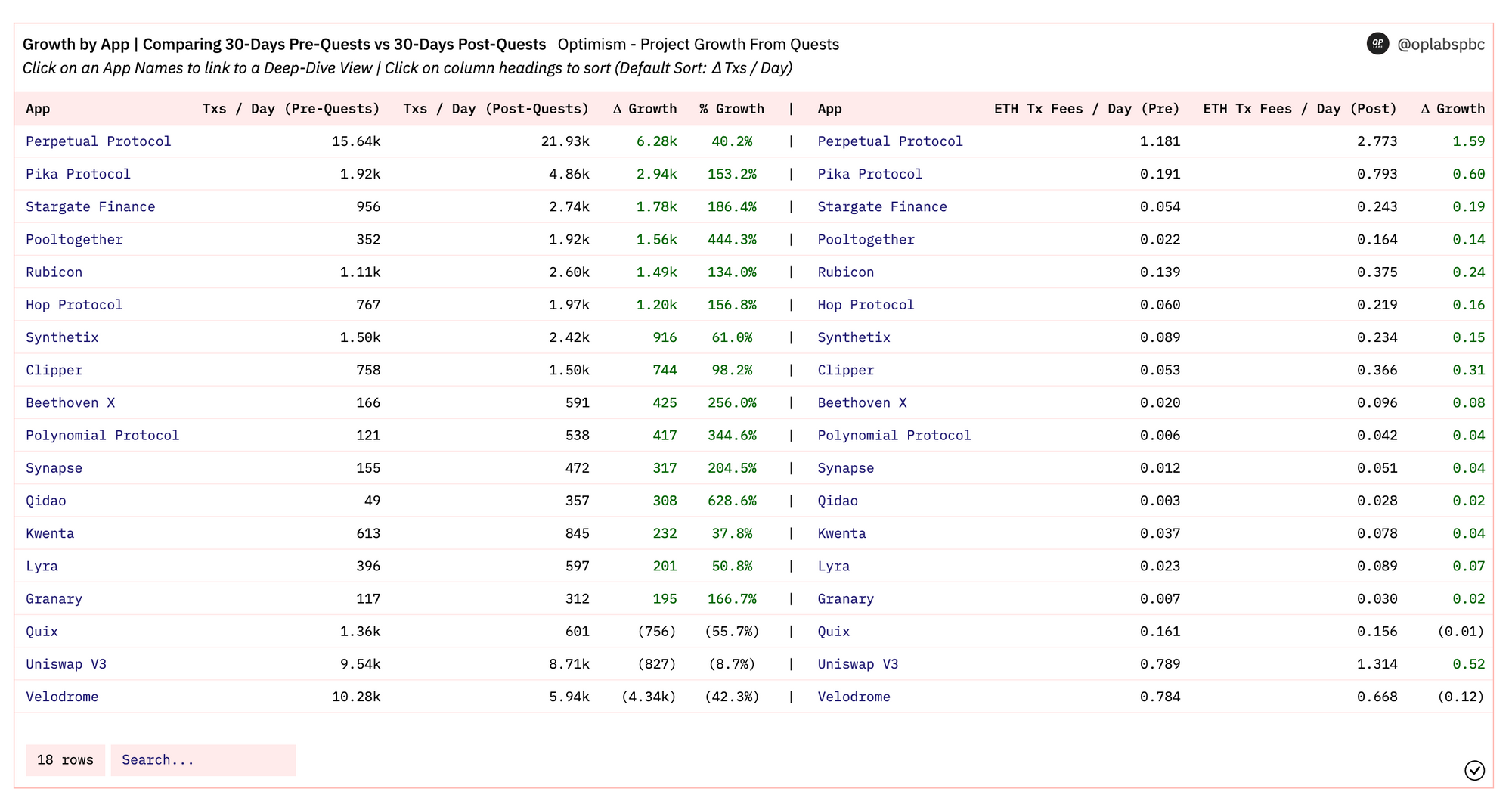The height and width of the screenshot is (801, 1512).
Task: Open the @oplabspbc profile link
Action: [x=1441, y=45]
